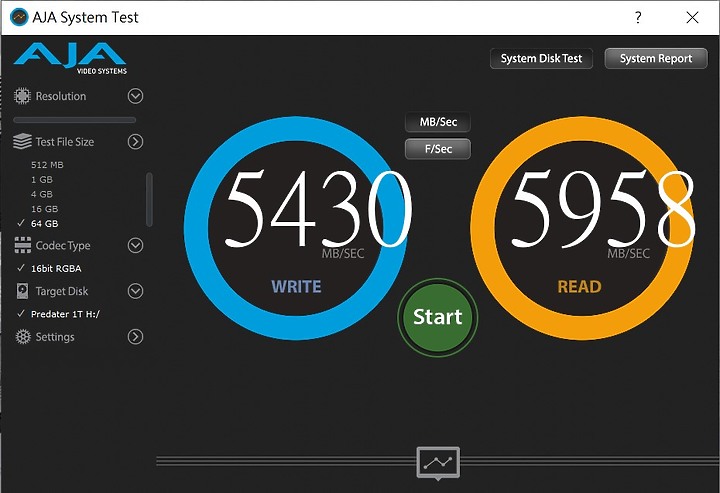Select the 512 MB file size
Viewport: 720px width, 493px height.
point(47,165)
